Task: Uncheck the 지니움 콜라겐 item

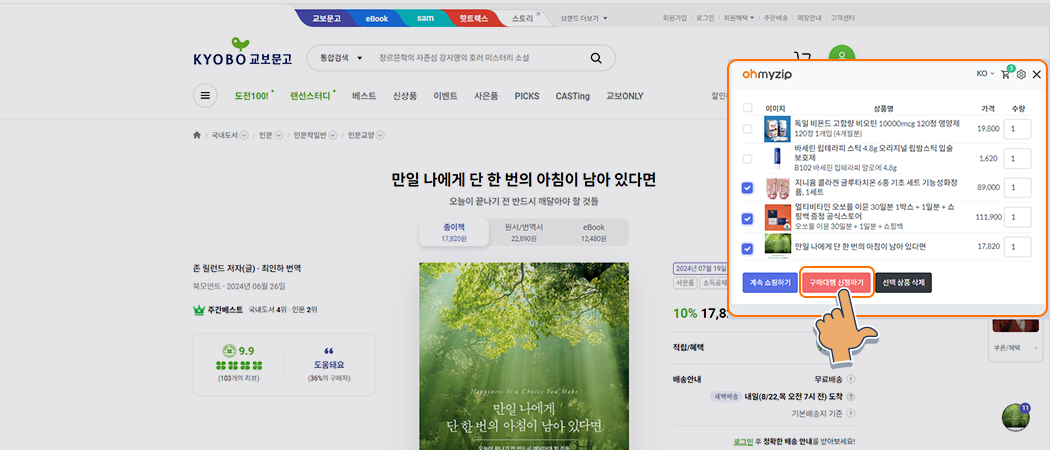Action: coord(747,188)
